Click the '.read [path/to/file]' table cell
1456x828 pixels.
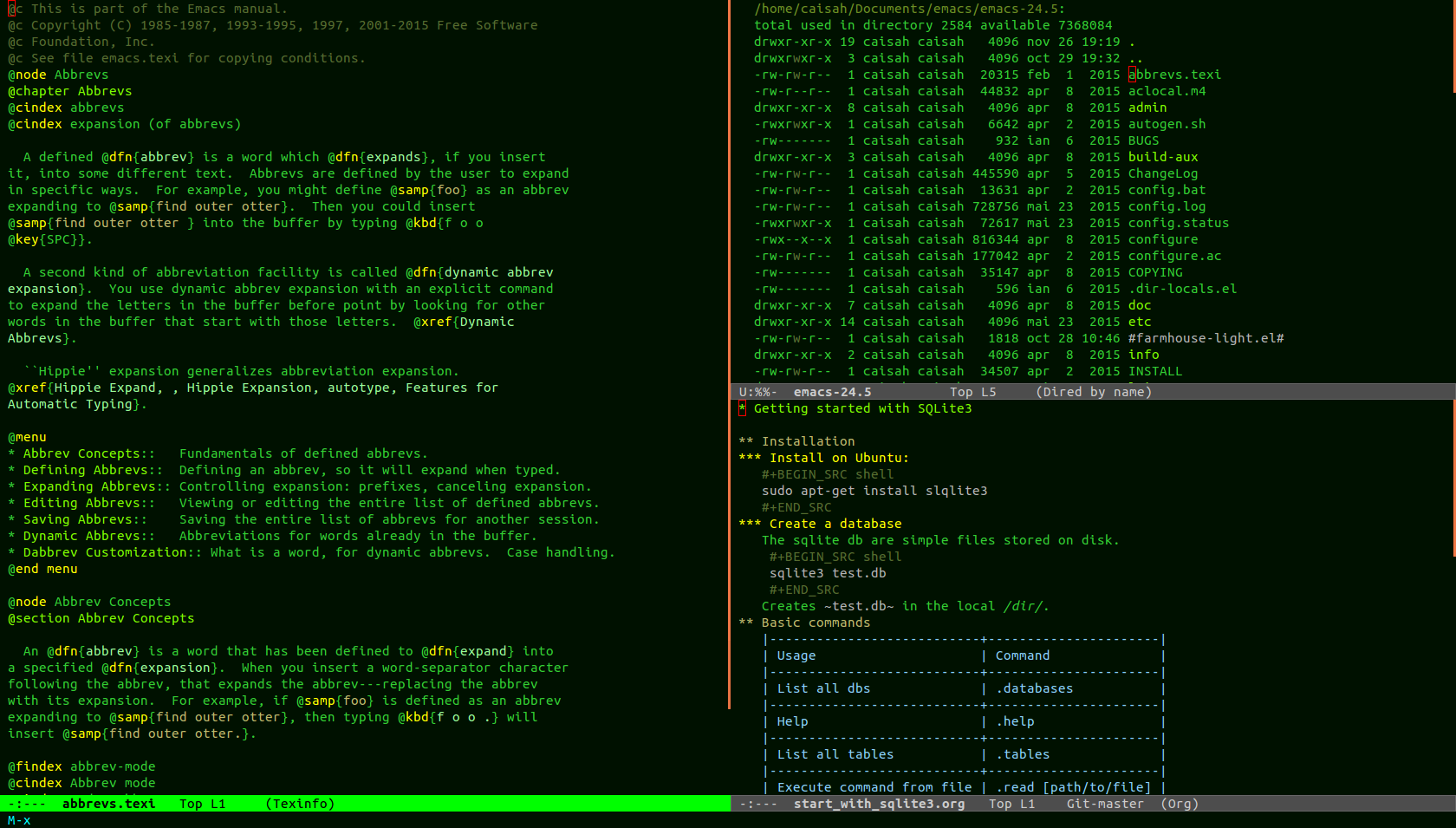point(1073,787)
